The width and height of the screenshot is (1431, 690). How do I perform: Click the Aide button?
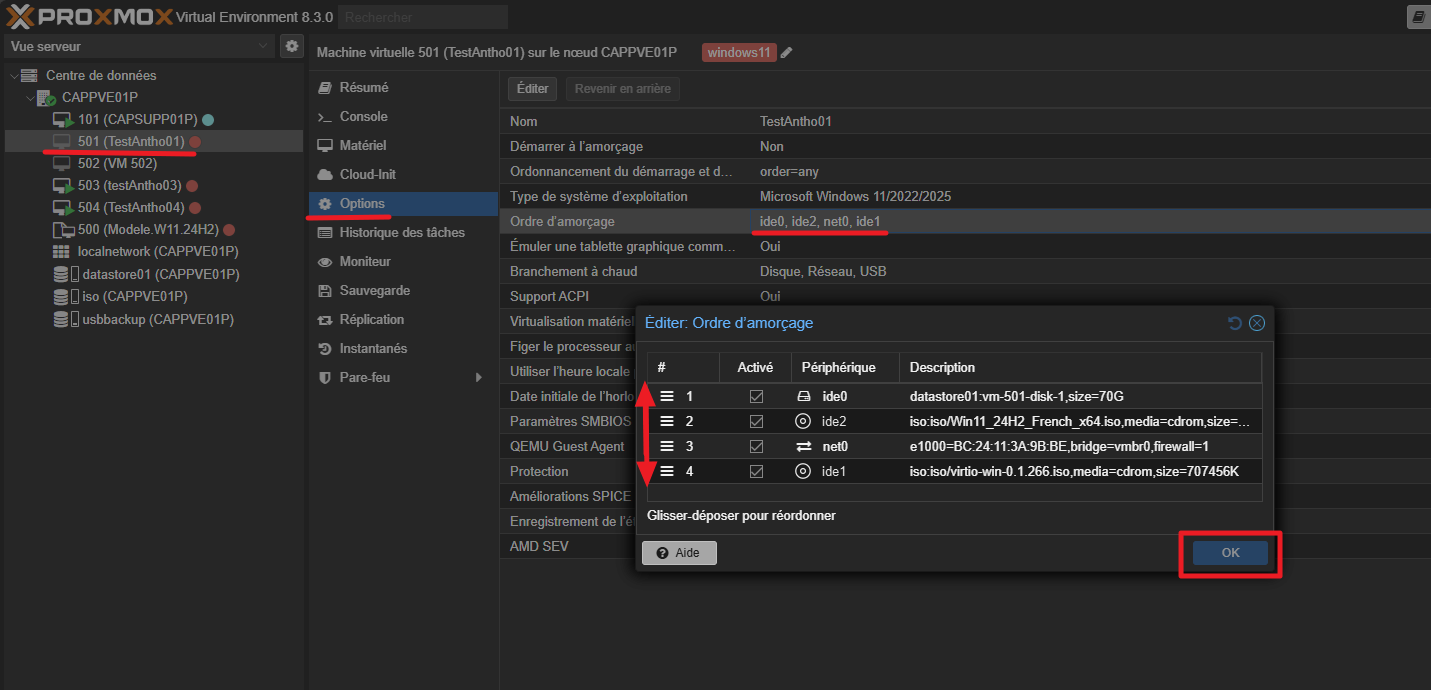(679, 553)
